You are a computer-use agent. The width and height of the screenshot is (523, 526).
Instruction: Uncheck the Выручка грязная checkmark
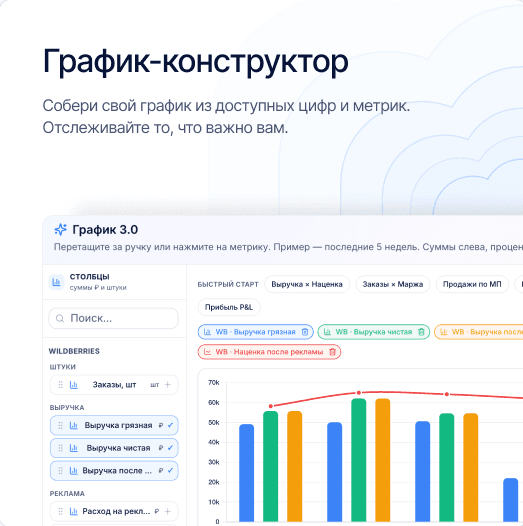[x=170, y=425]
